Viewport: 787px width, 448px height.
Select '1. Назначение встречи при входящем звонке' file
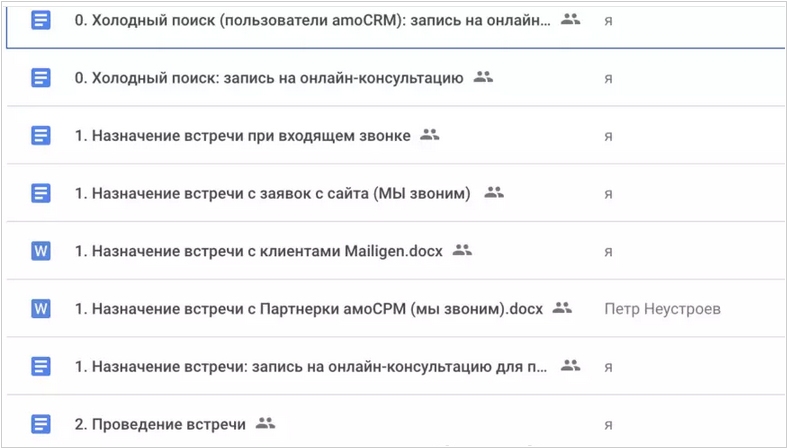coord(242,136)
